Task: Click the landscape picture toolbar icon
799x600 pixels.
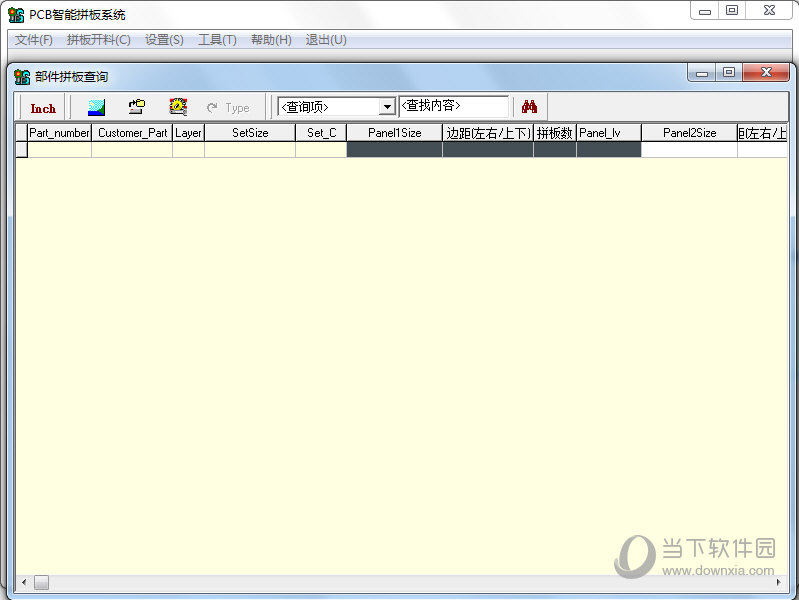Action: click(96, 107)
